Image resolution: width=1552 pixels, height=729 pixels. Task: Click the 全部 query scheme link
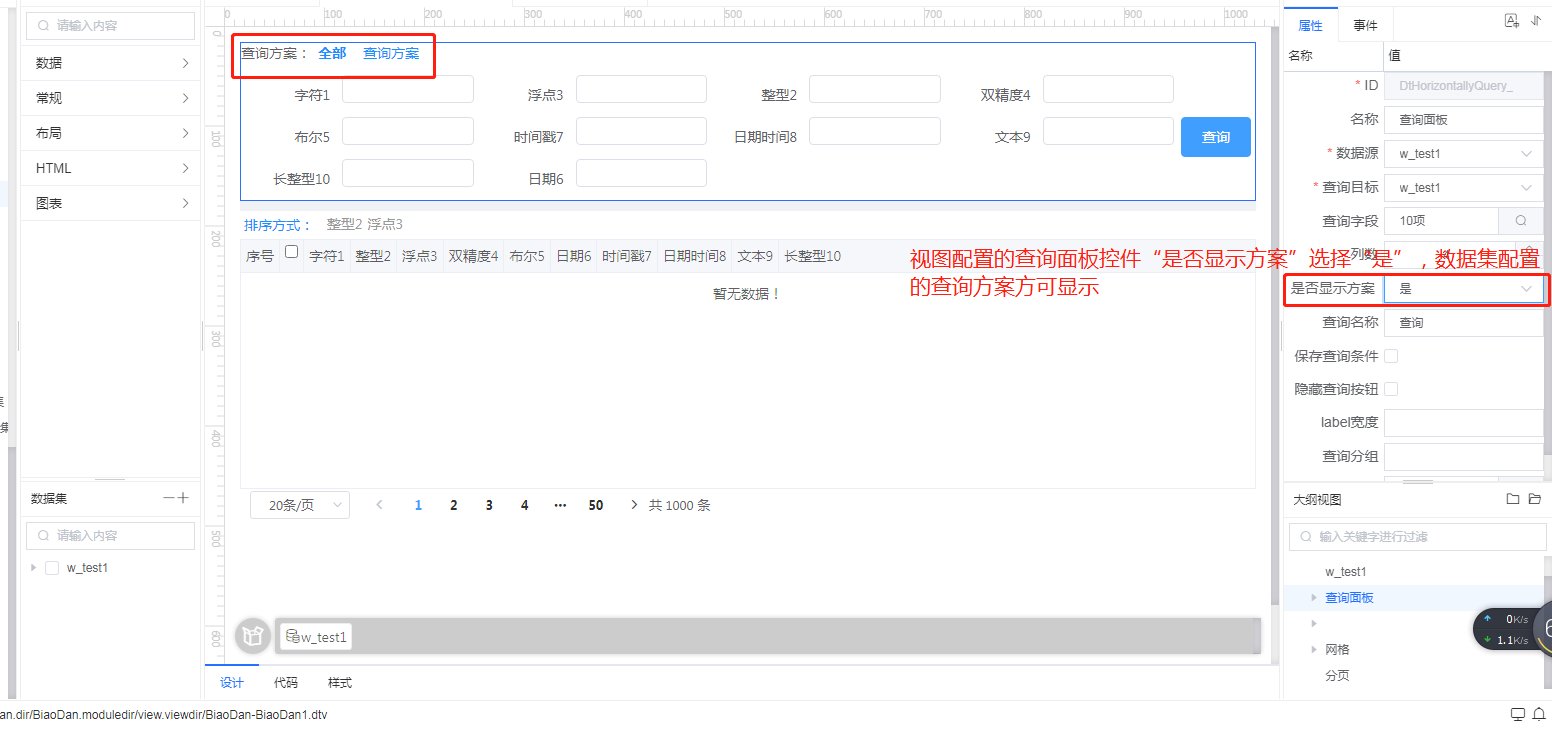332,54
